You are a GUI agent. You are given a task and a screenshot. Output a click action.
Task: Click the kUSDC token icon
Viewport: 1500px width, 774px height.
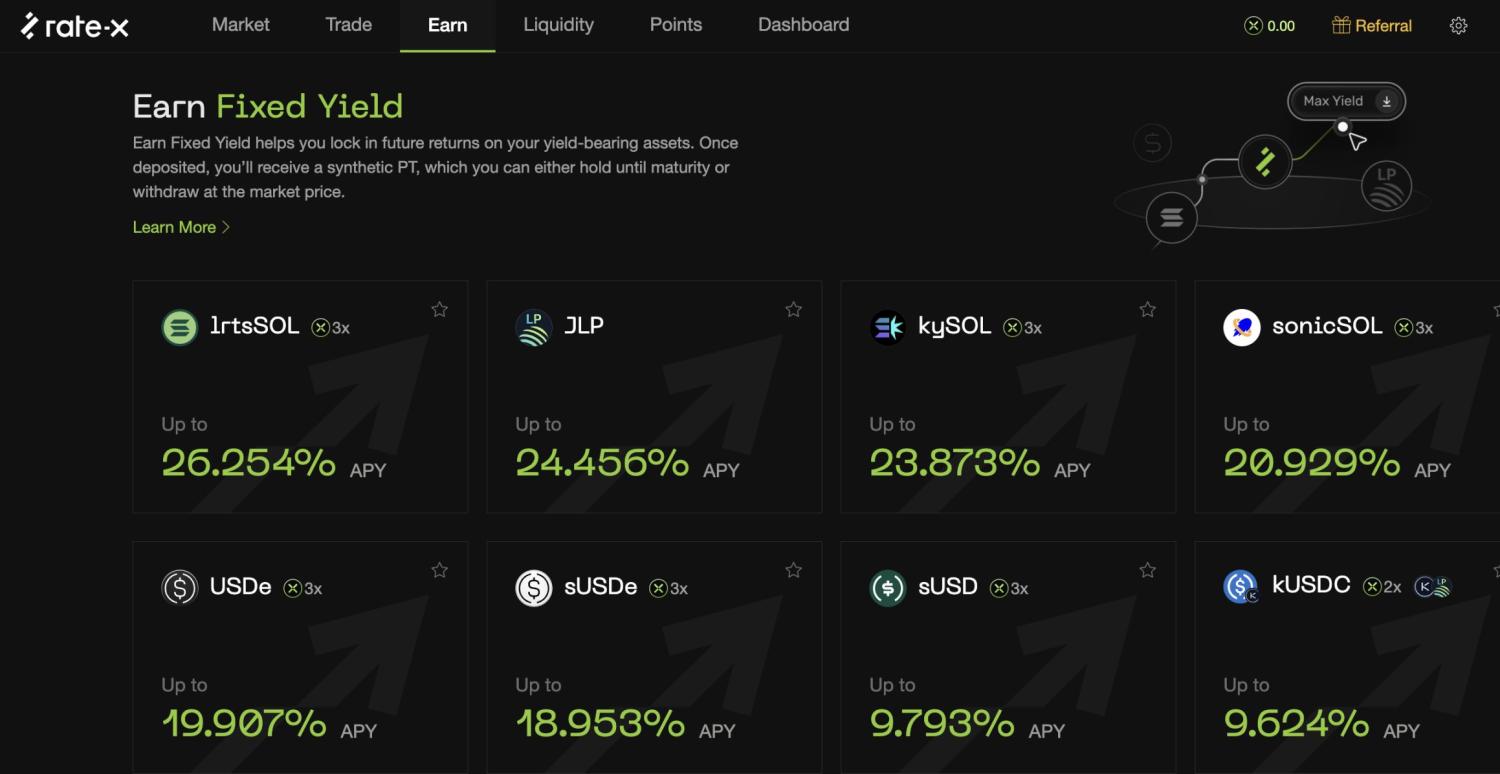[1241, 587]
